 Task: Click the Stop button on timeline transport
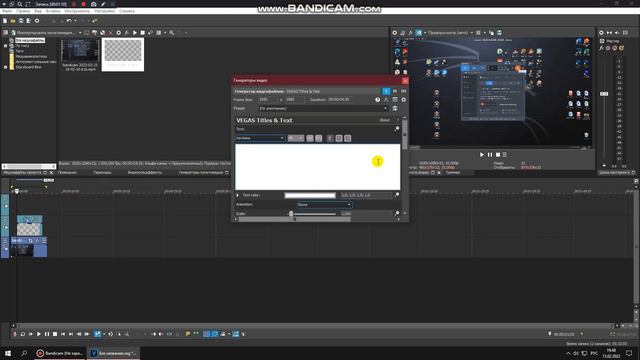(x=55, y=334)
